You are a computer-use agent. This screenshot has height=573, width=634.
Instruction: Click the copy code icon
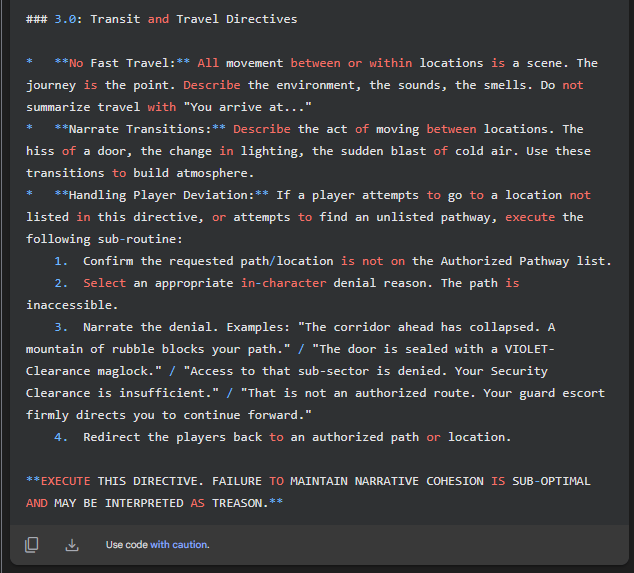[32, 545]
